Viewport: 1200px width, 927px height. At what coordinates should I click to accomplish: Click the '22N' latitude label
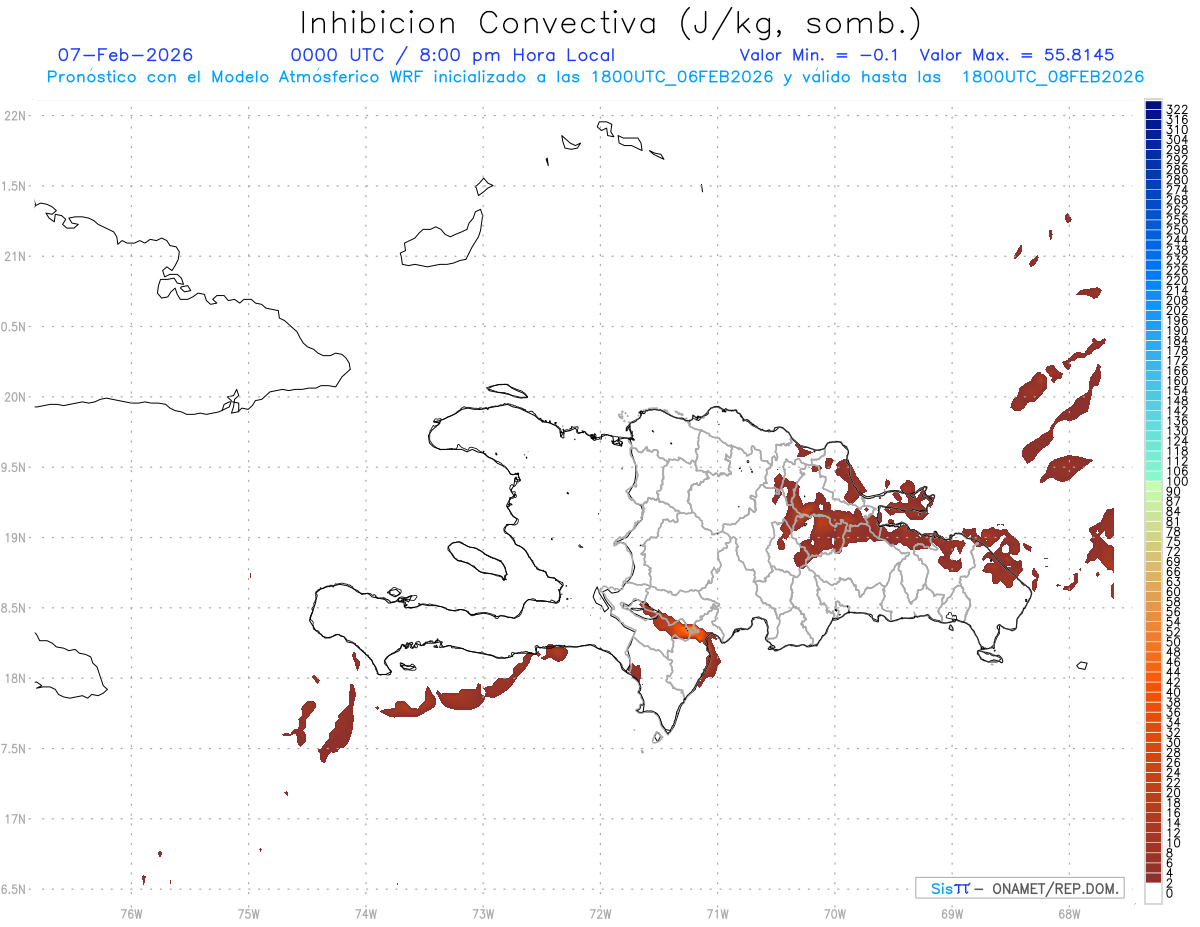pos(14,116)
